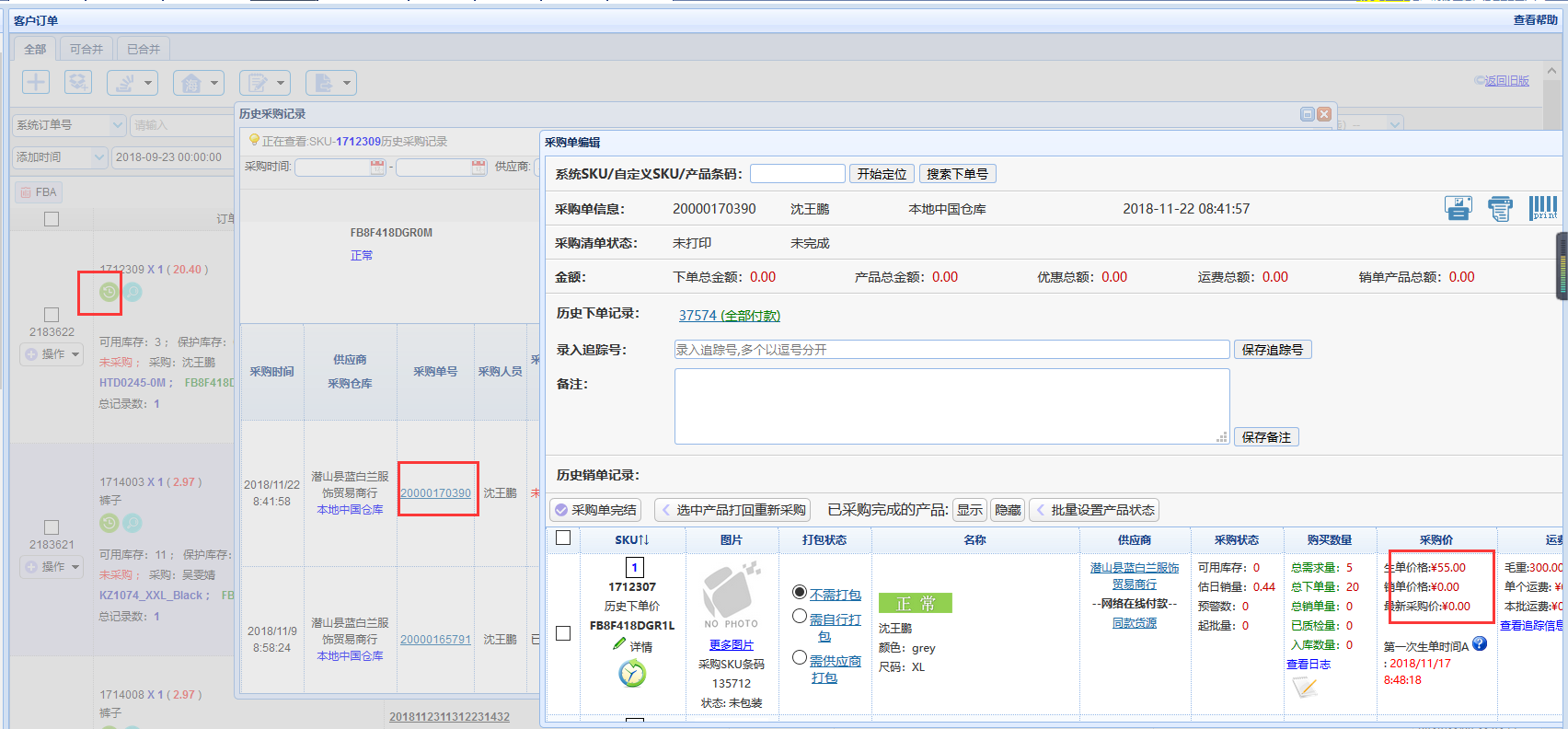This screenshot has height=729, width=1568.
Task: Minimize the 历史采购记录 dialog
Action: pyautogui.click(x=1307, y=114)
